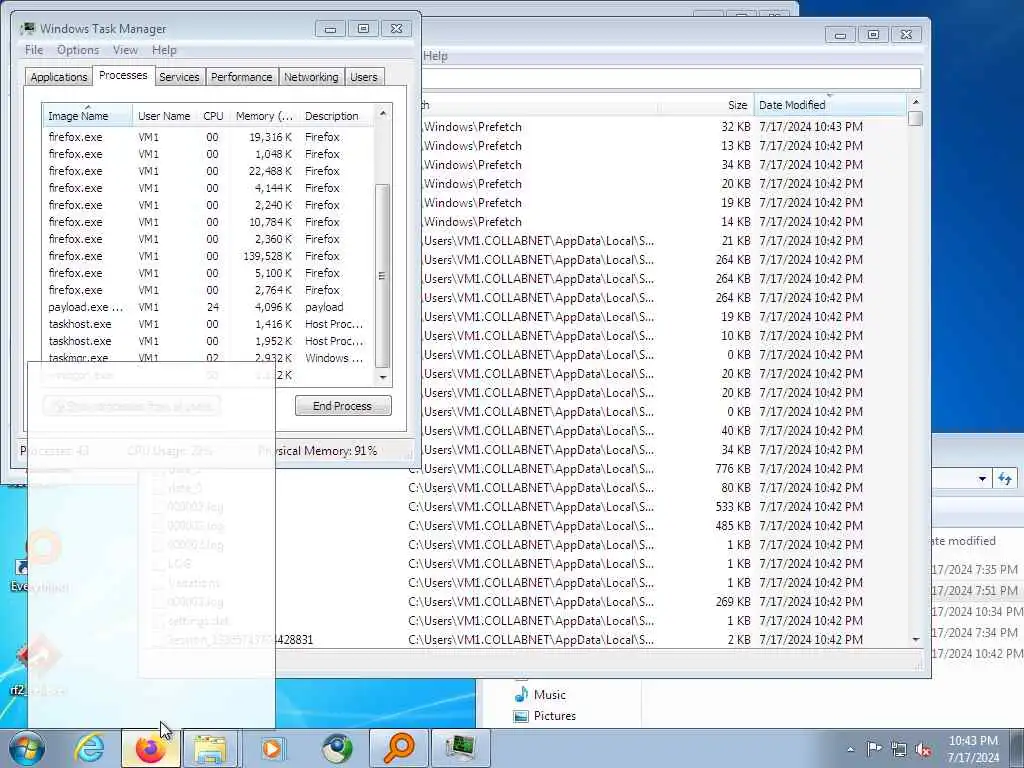Select the payload.exe process row

[x=209, y=307]
